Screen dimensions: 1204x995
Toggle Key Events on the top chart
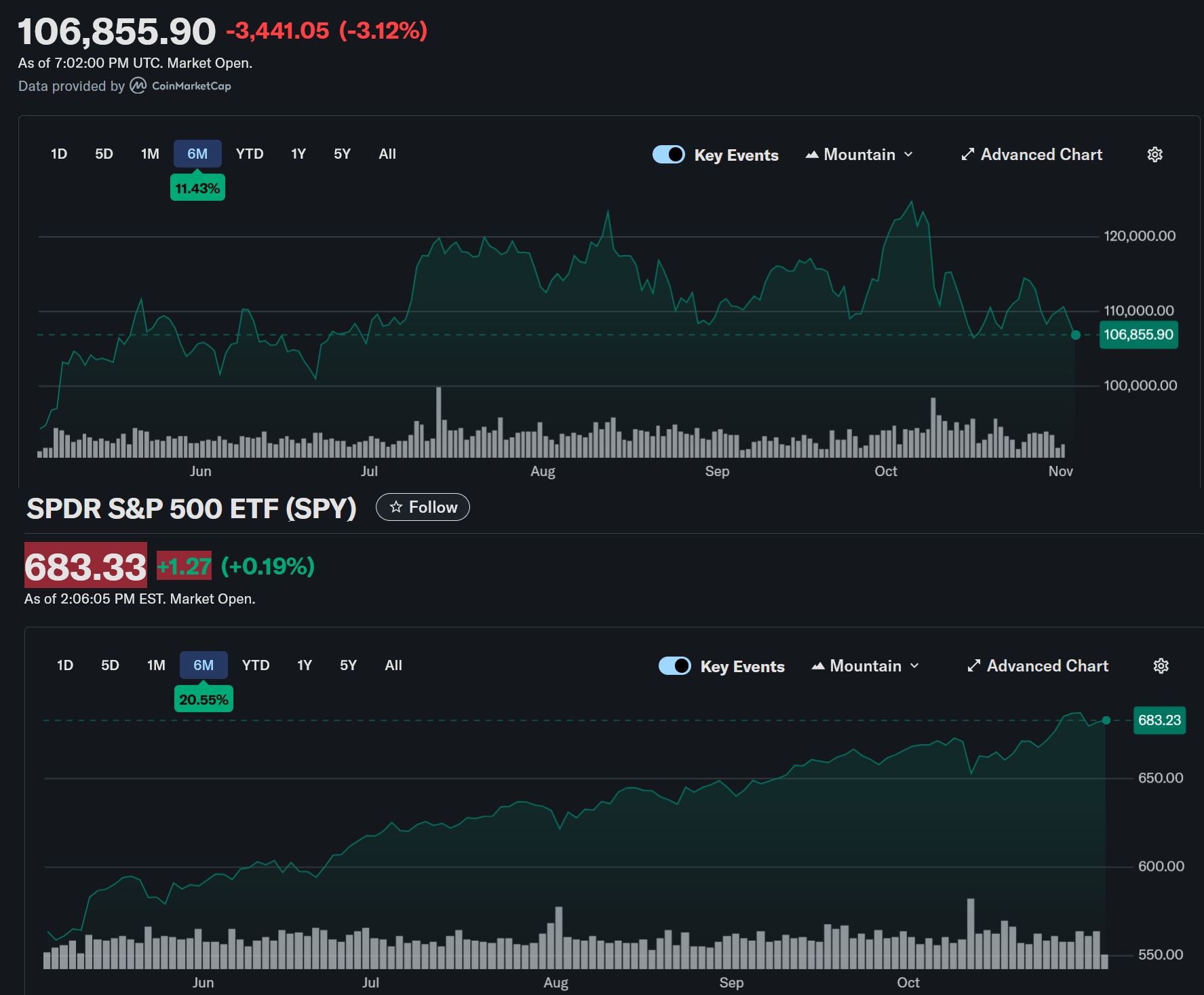coord(669,155)
